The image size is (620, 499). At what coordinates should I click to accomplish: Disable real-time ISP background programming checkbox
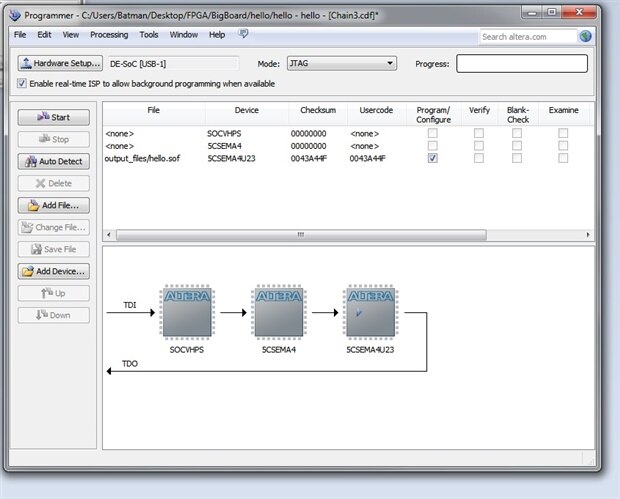click(x=22, y=84)
